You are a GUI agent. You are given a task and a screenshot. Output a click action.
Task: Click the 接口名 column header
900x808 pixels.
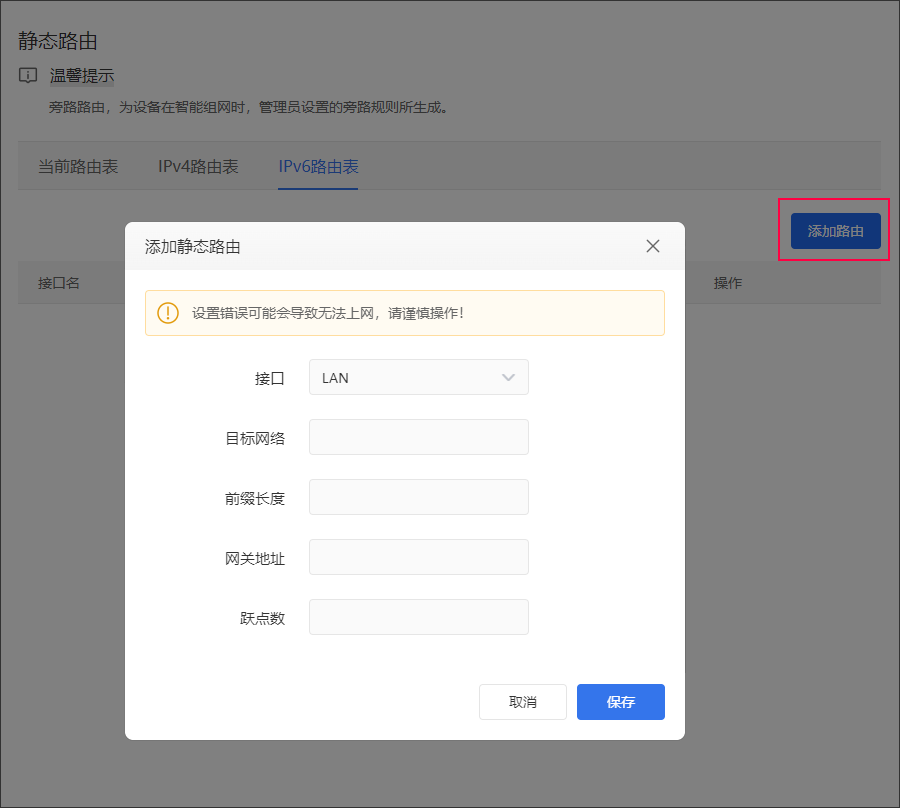pos(59,283)
